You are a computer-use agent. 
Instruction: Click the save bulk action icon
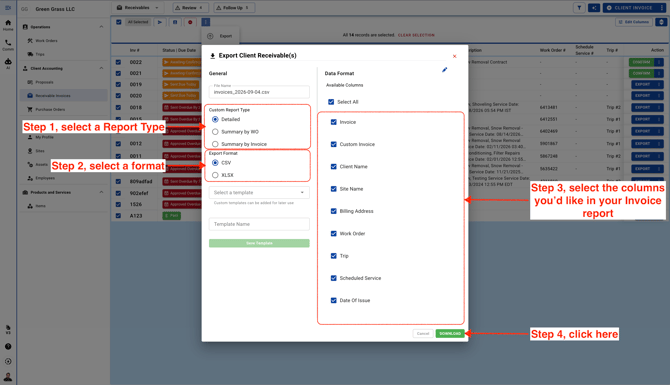(175, 22)
